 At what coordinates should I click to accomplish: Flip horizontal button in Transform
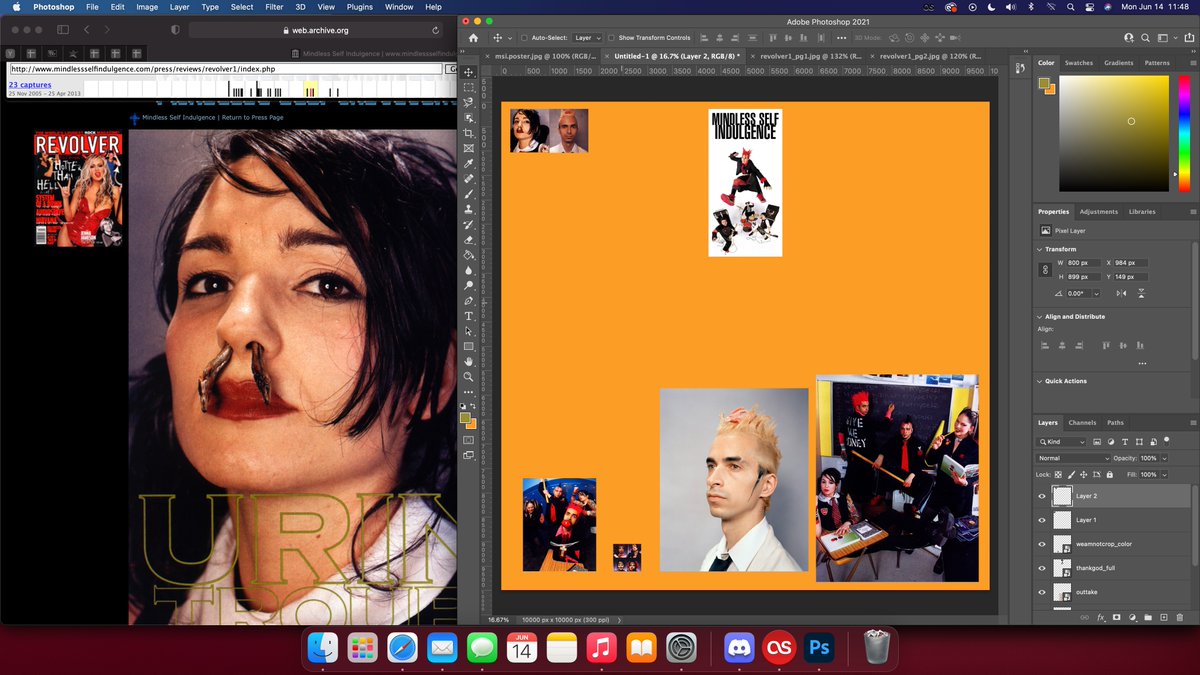(1121, 293)
